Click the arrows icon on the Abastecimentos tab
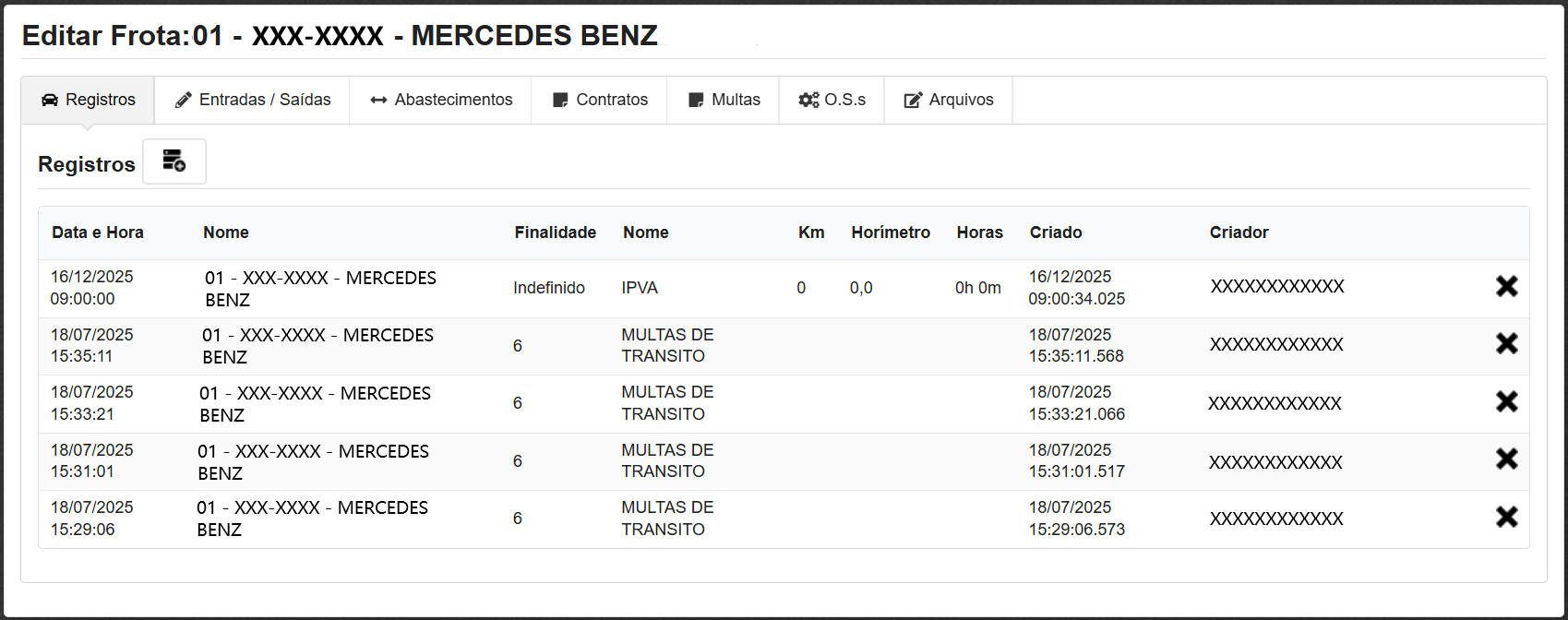 point(377,99)
